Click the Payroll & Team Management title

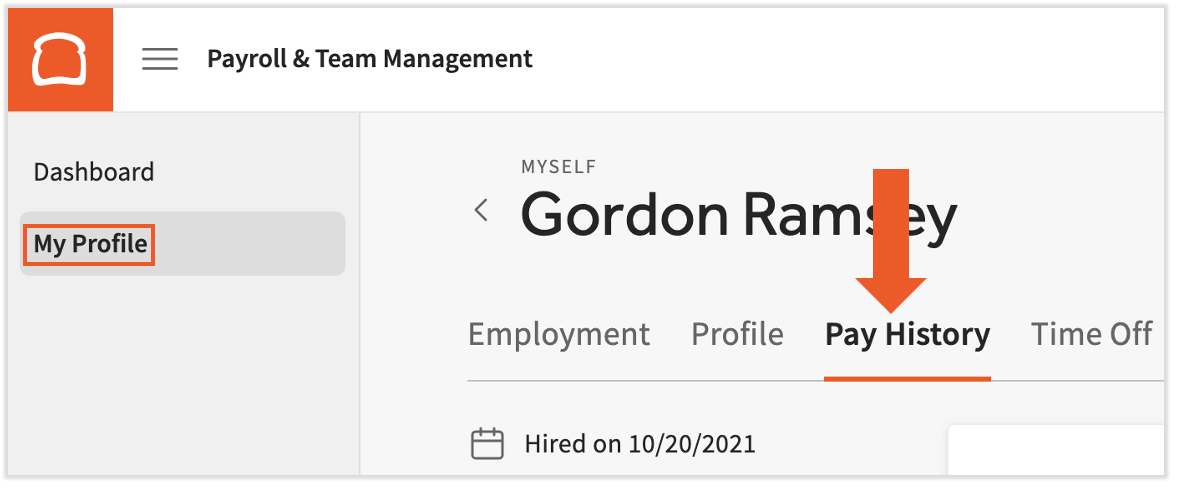click(370, 59)
